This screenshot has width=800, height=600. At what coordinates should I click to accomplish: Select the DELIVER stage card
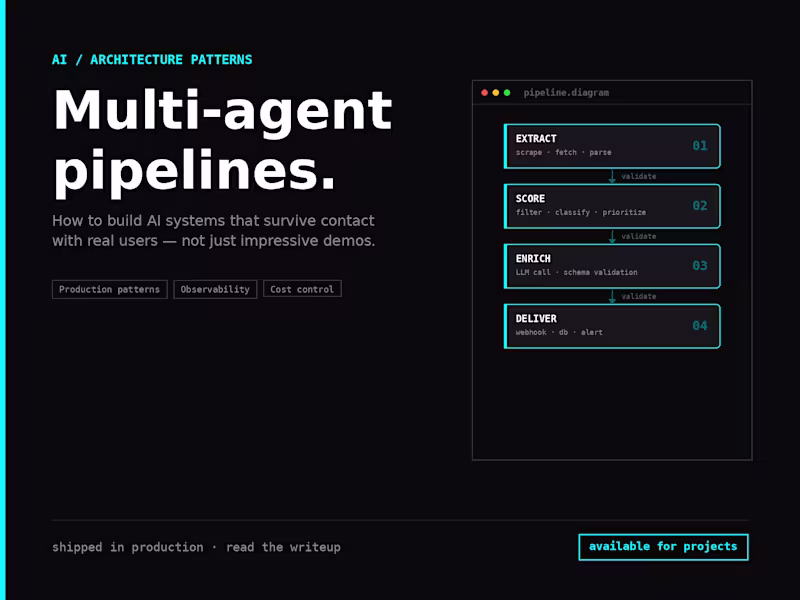coord(612,326)
